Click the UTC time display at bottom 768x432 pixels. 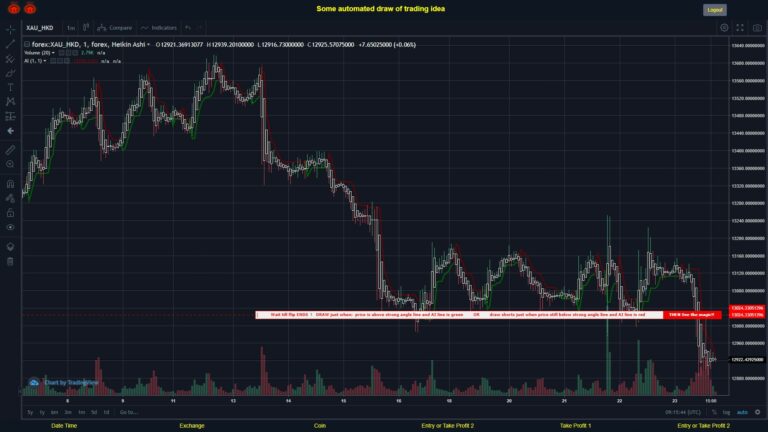click(683, 412)
